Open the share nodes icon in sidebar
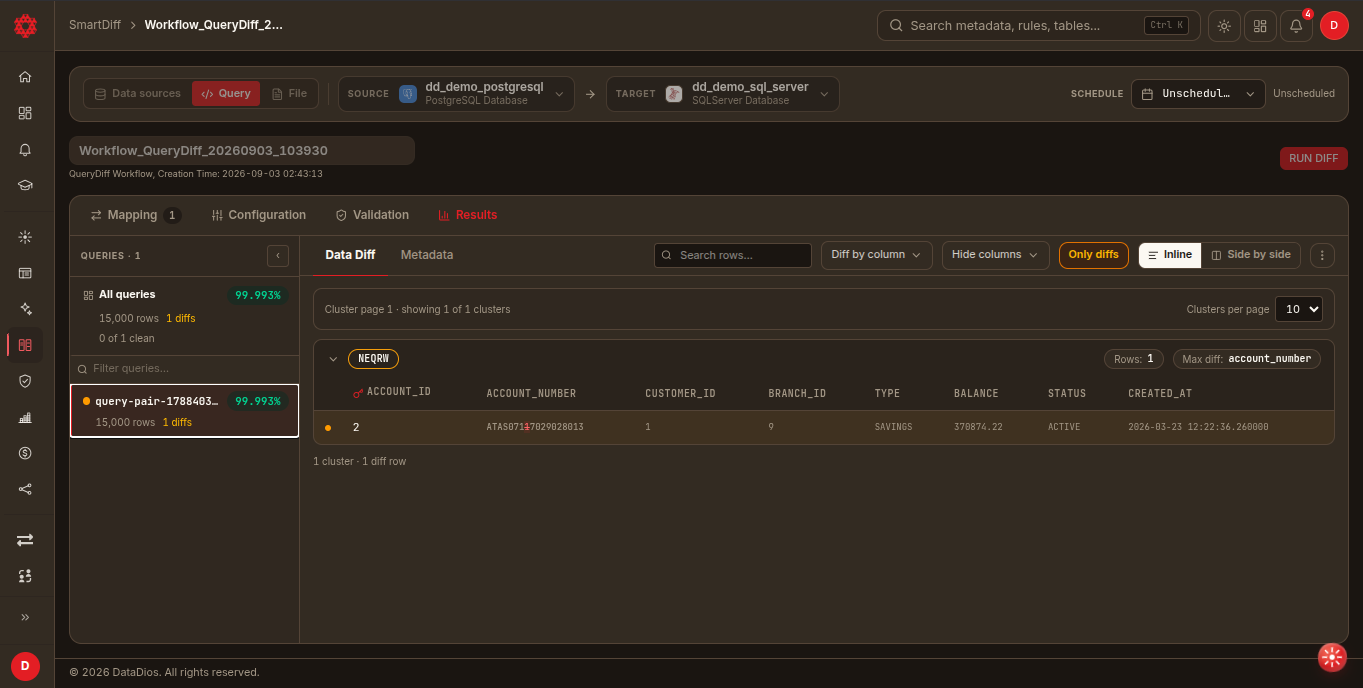Screen dimensions: 1363x688 click(x=25, y=489)
